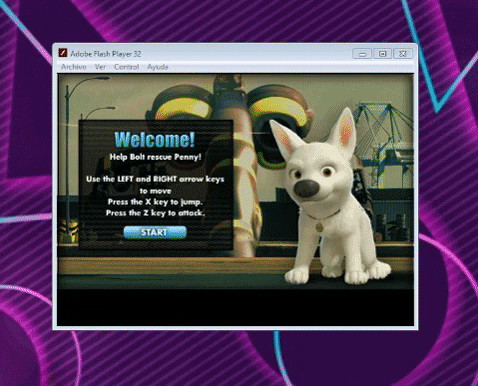The width and height of the screenshot is (478, 386).
Task: Click the Adobe Flash Player 32 window title
Action: click(x=106, y=54)
